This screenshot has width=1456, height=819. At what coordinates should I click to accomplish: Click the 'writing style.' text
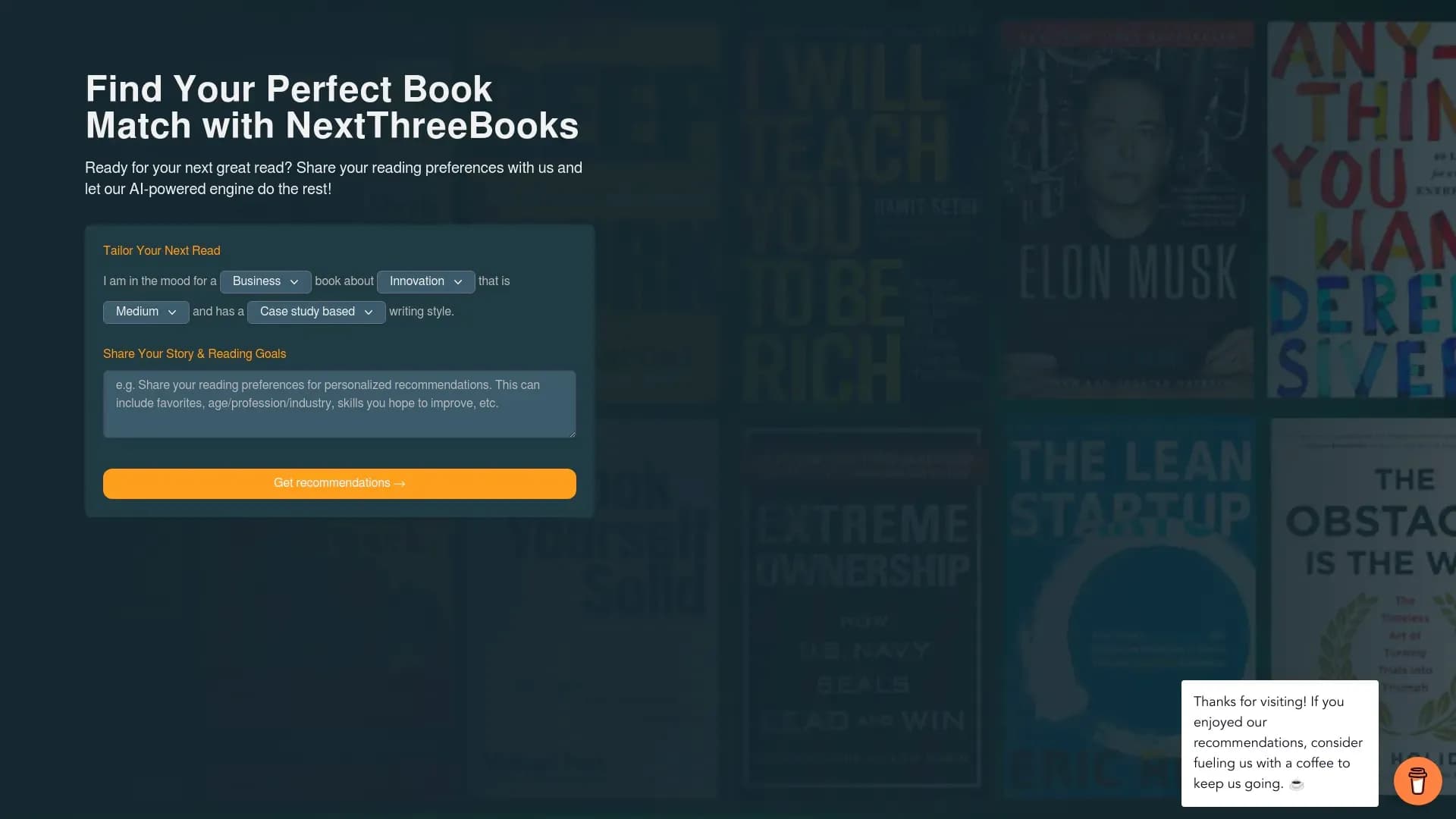click(422, 312)
